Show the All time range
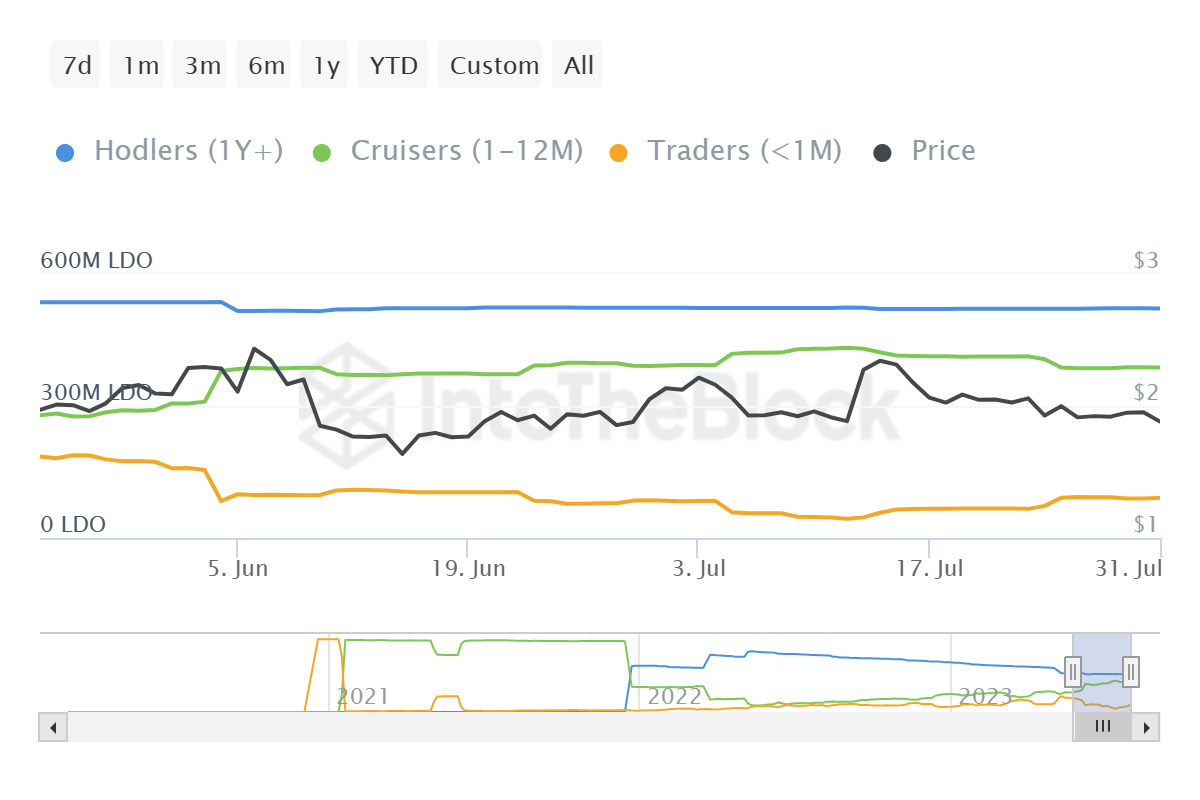This screenshot has height=800, width=1200. [578, 66]
